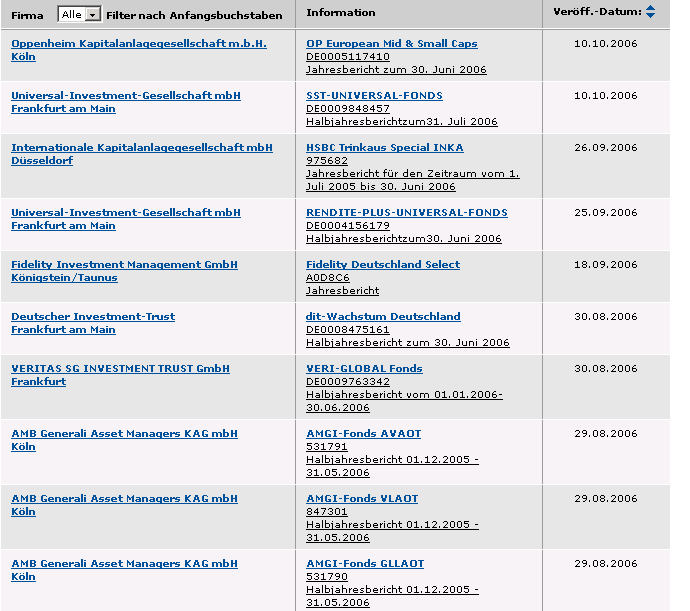Open AMGI-Fonds AVAOT fund link
Screen dimensions: 690x611
click(x=363, y=434)
